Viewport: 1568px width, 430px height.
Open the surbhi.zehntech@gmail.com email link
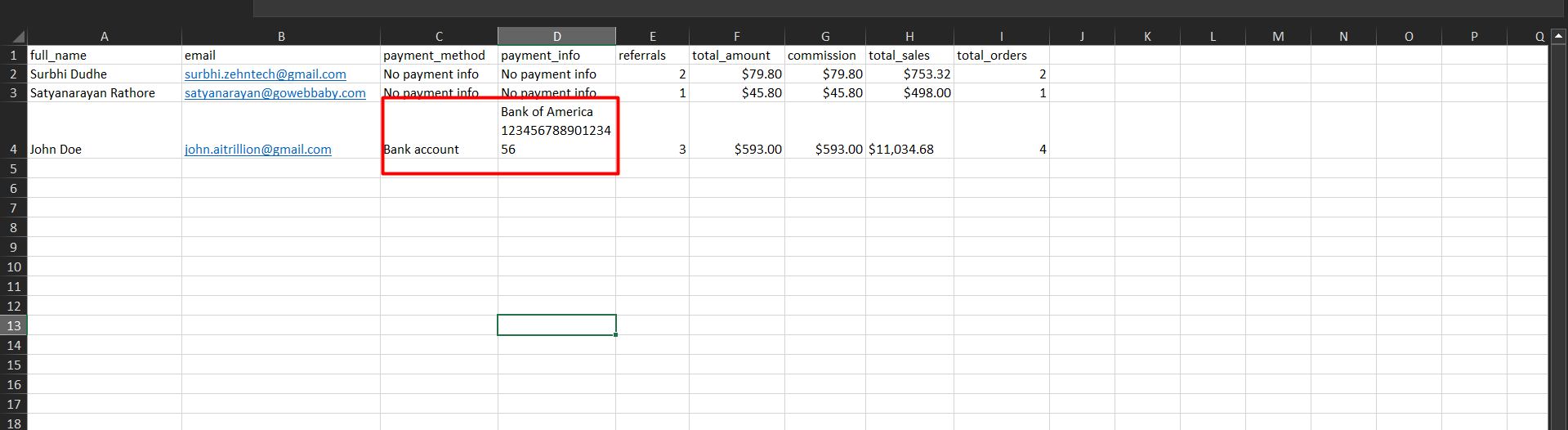coord(265,74)
